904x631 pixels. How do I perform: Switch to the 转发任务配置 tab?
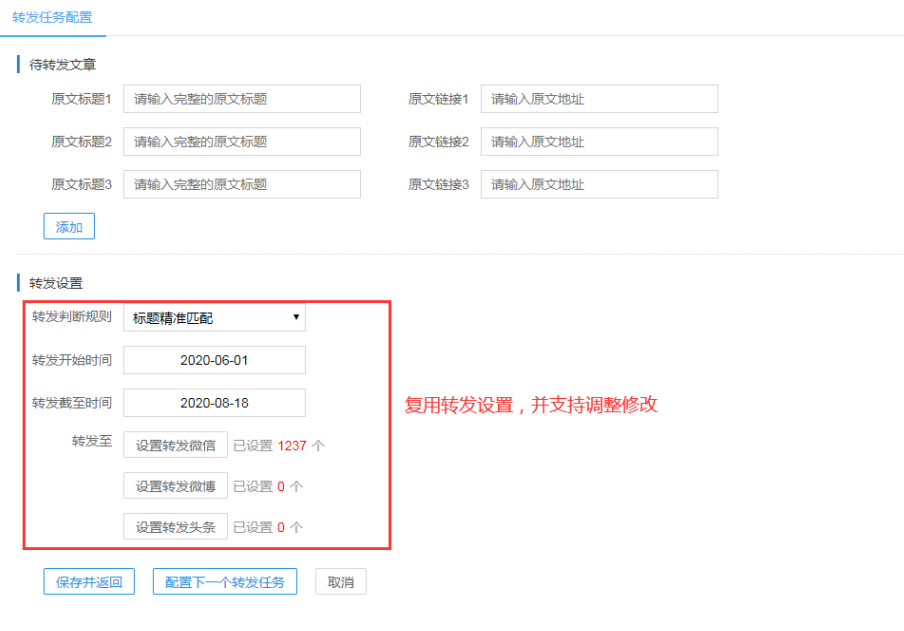[52, 17]
